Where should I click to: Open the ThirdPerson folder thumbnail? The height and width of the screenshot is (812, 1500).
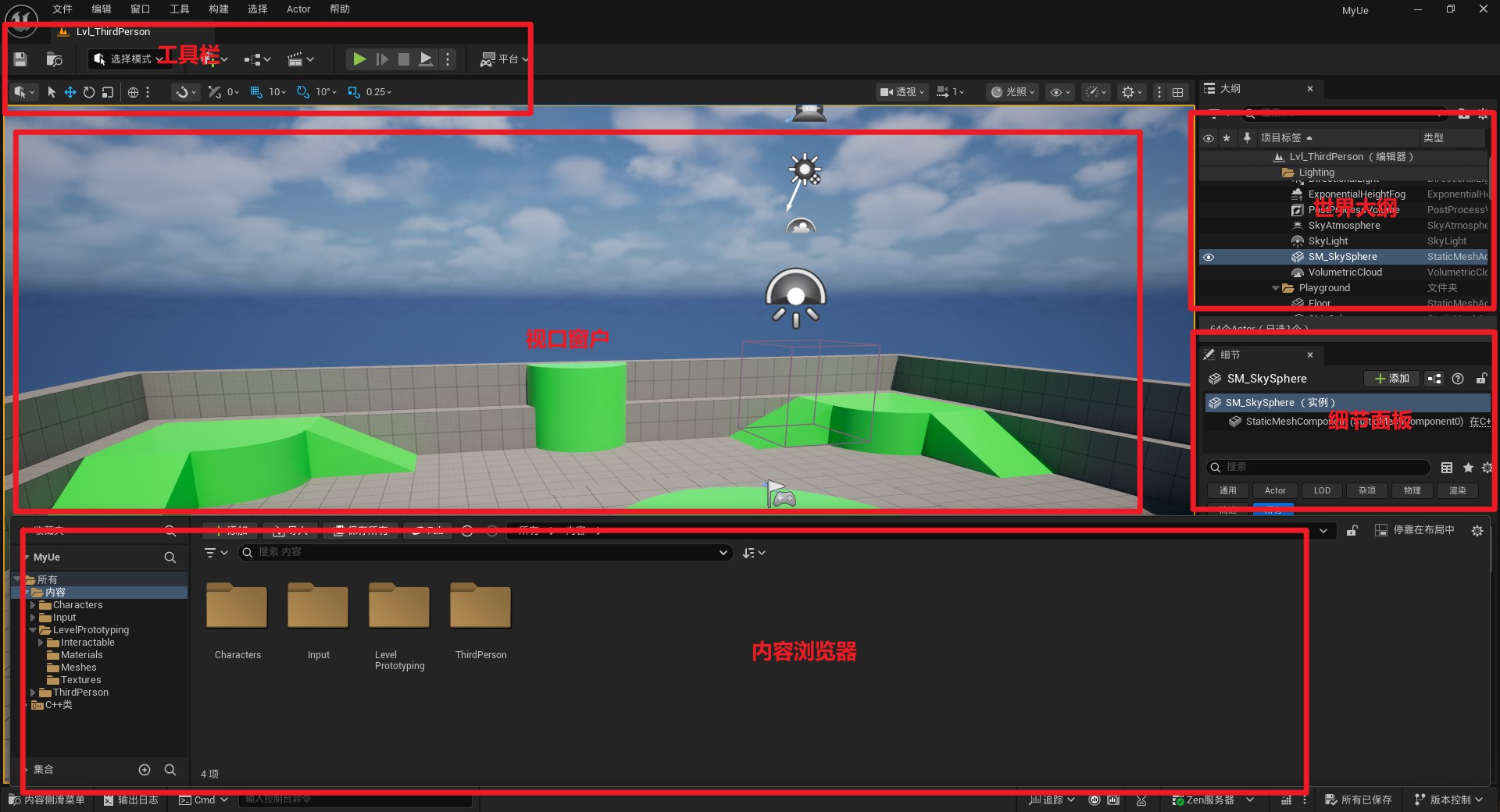(480, 607)
